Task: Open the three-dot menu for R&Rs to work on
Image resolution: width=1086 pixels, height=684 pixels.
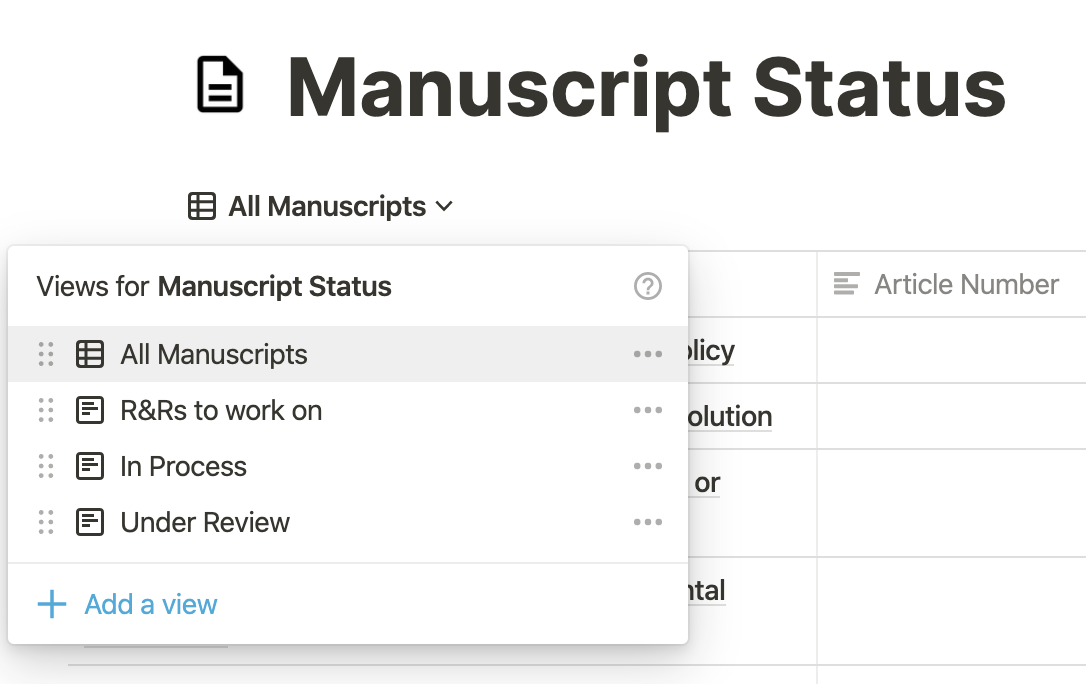Action: click(648, 411)
